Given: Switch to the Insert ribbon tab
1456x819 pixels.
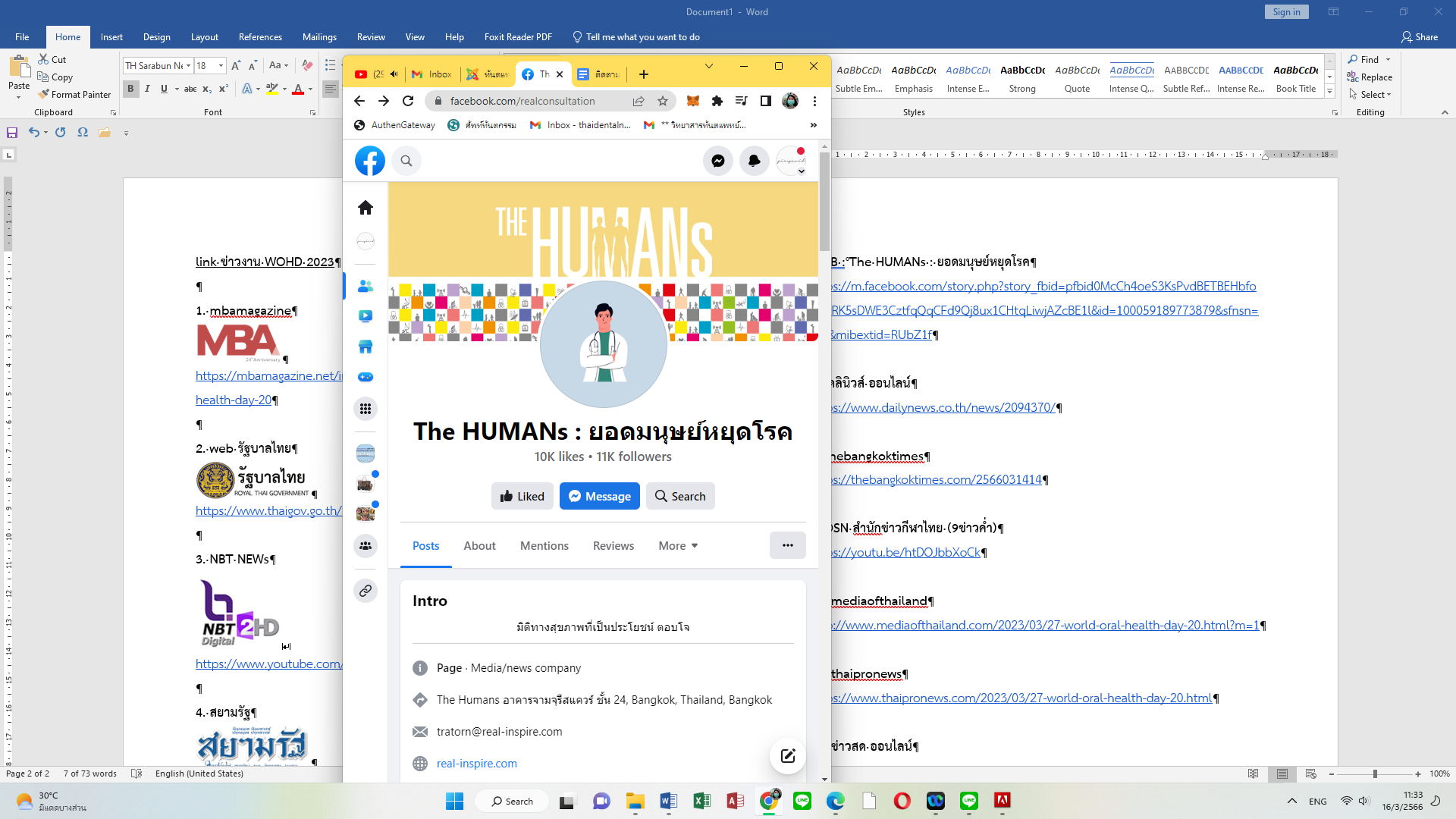Looking at the screenshot, I should click(111, 36).
